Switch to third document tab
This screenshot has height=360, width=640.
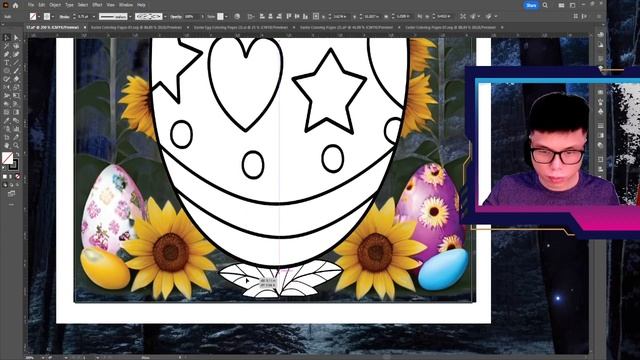[x=241, y=27]
